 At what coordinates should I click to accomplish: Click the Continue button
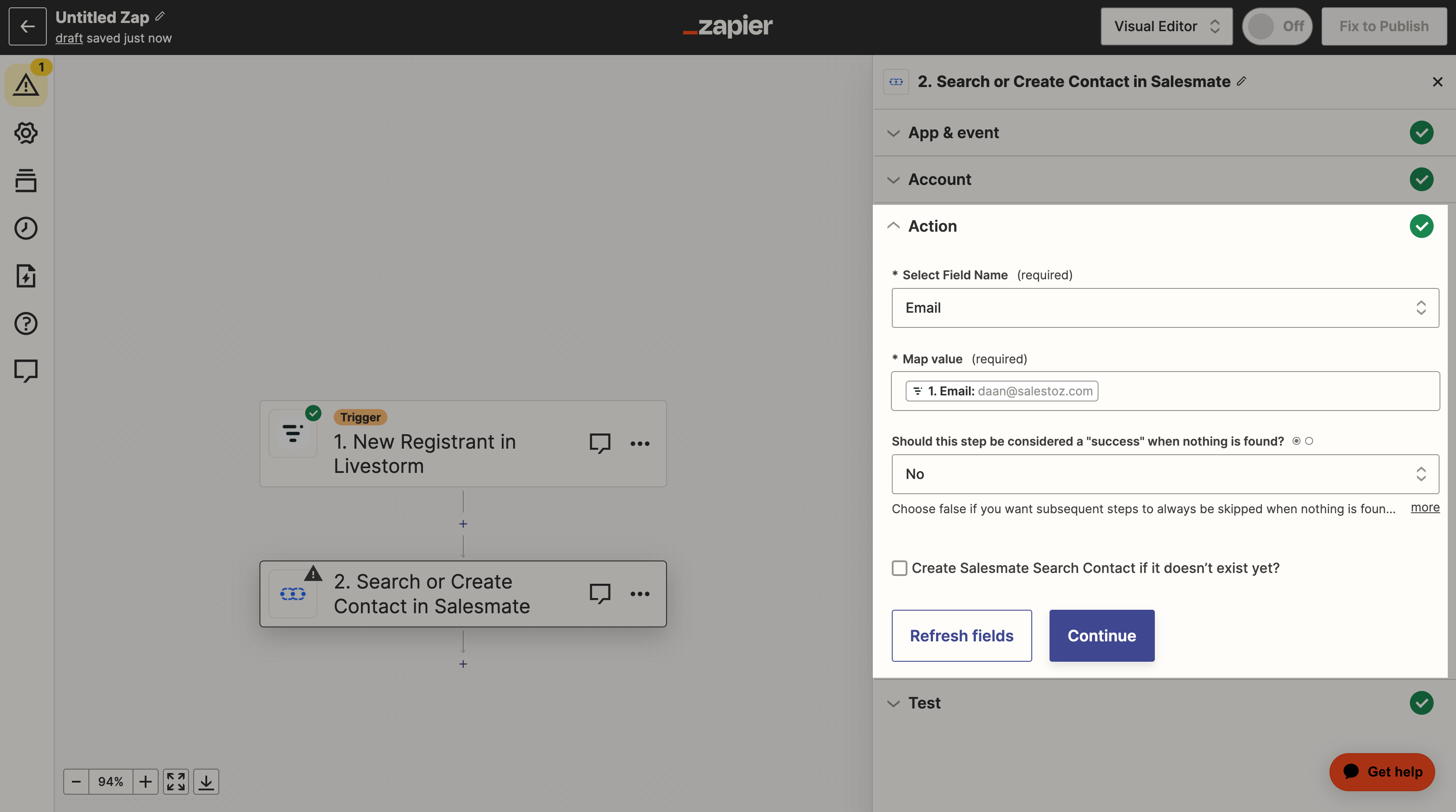[x=1102, y=636]
